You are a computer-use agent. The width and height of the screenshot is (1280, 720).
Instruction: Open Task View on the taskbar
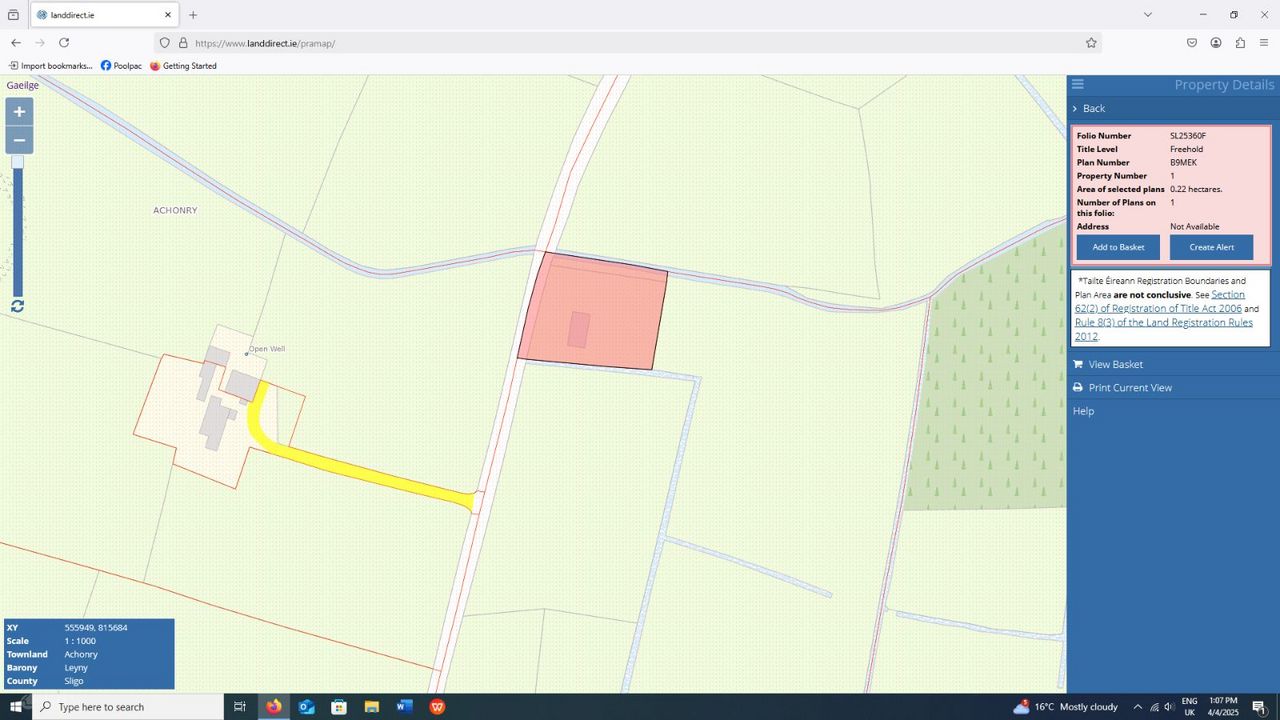pyautogui.click(x=240, y=707)
